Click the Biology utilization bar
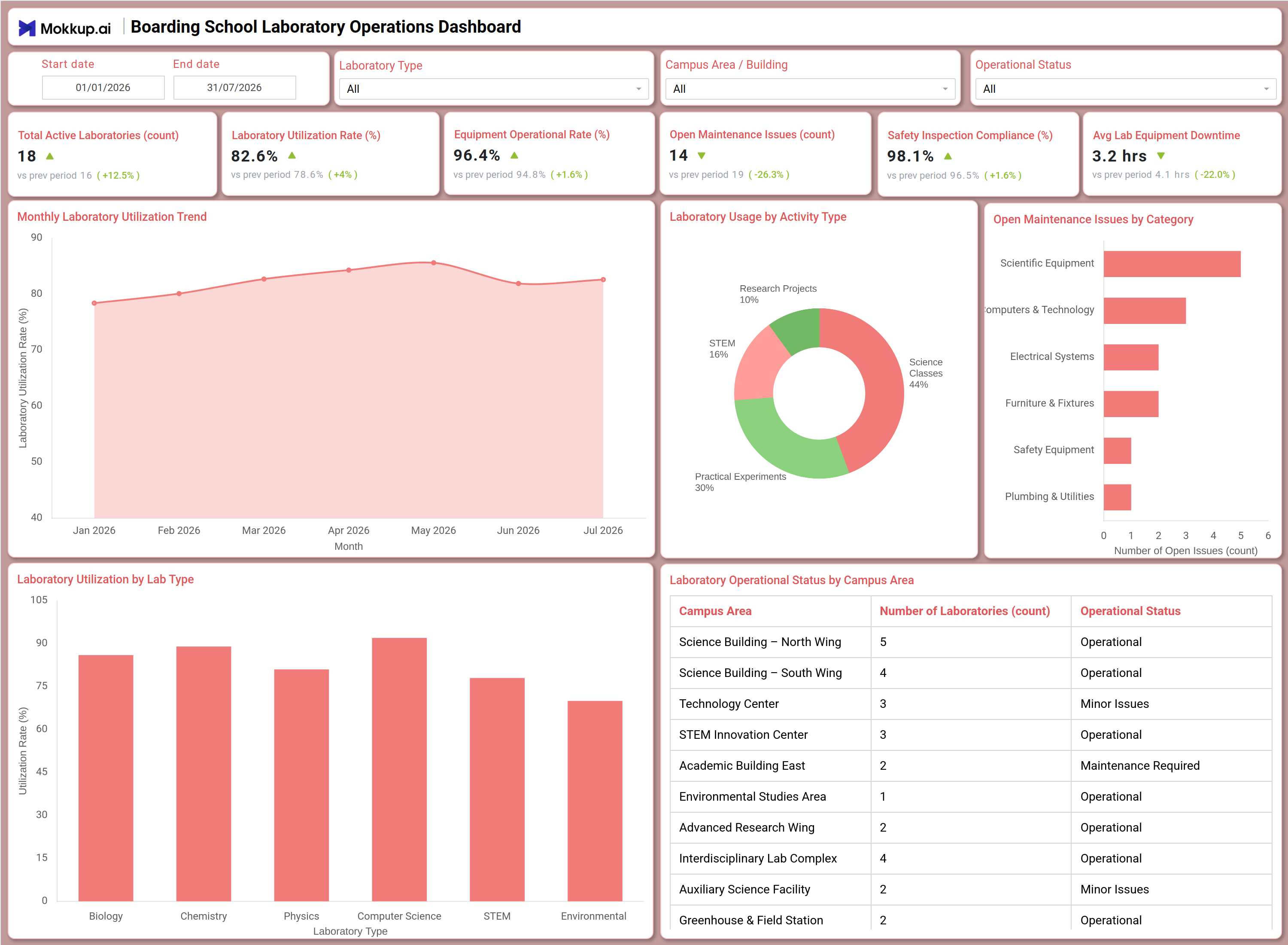1288x945 pixels. (x=106, y=778)
